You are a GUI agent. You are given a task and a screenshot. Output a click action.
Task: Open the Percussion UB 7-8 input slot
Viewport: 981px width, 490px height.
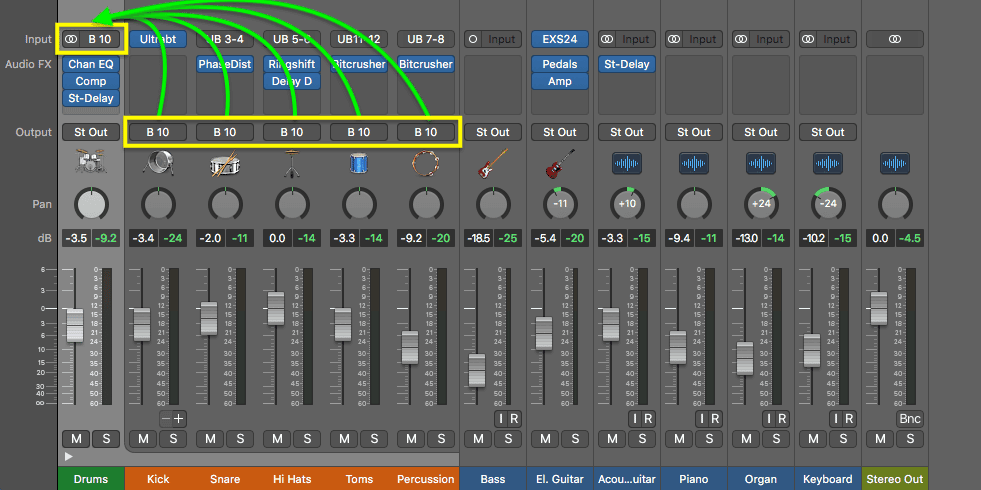pyautogui.click(x=425, y=39)
